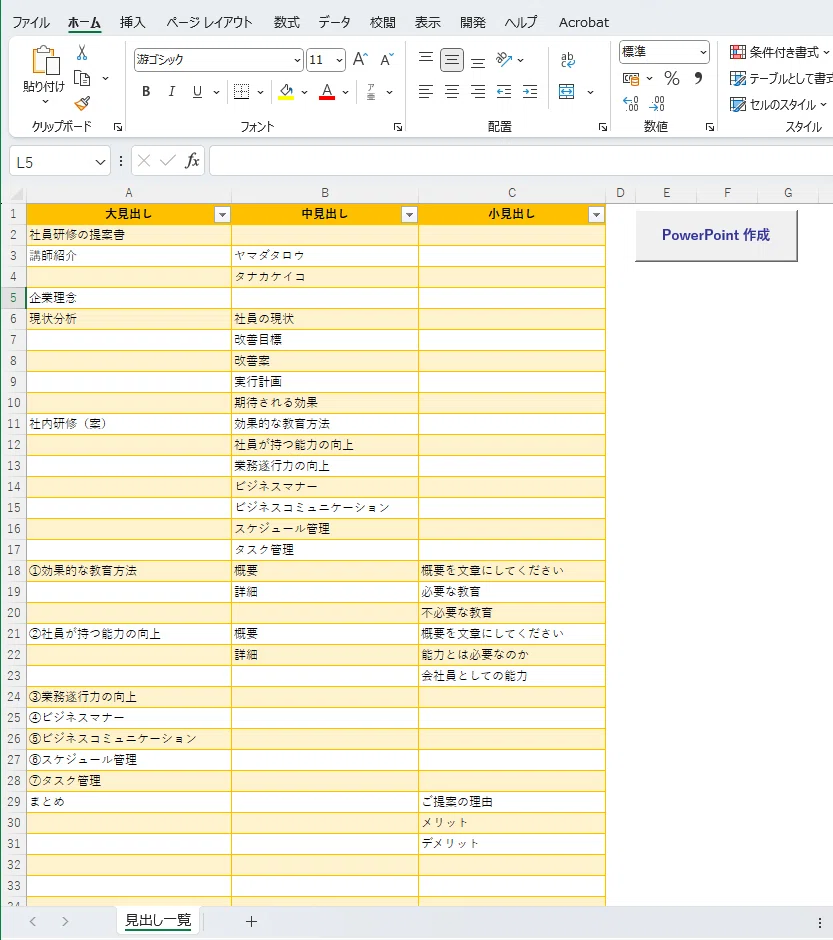
Task: Click the Select All corner triangle
Action: [17, 194]
